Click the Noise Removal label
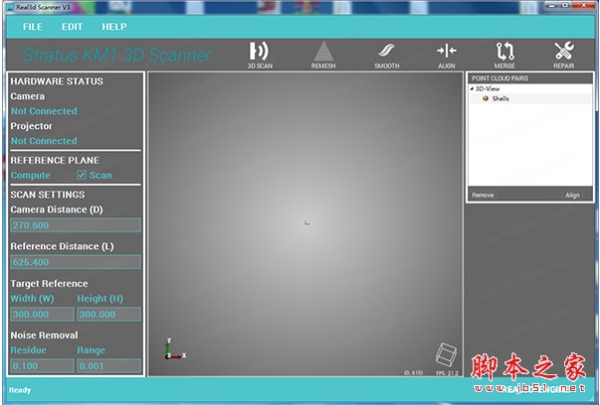600x405 pixels. 44,335
